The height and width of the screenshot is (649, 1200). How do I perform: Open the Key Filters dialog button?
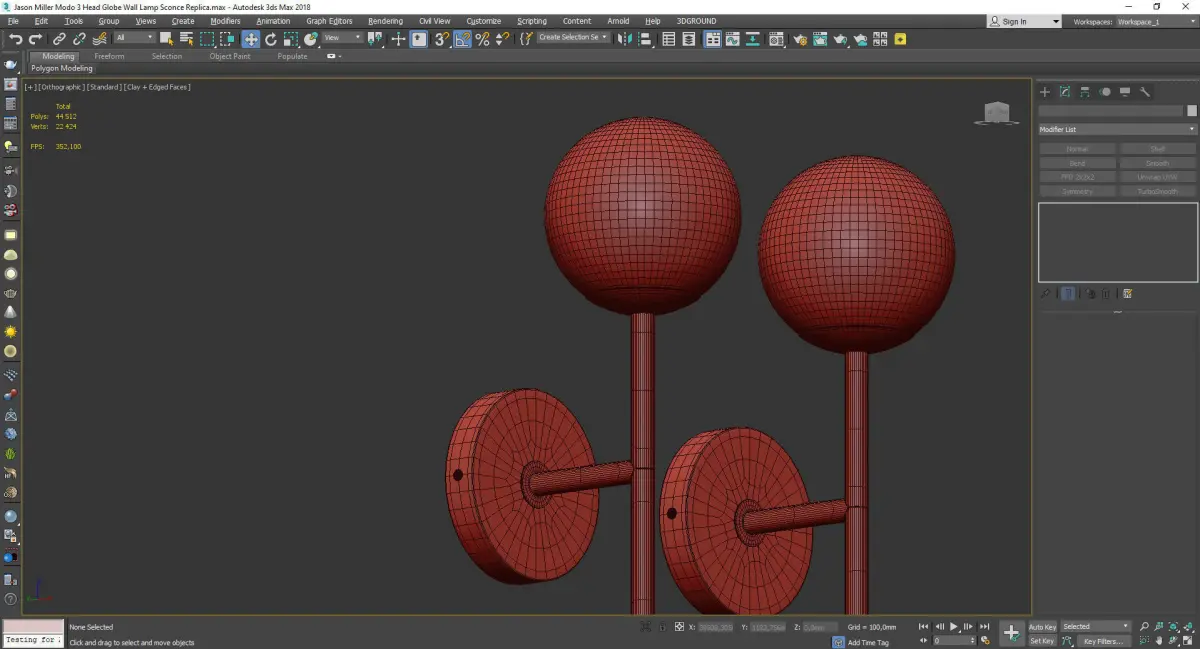tap(1103, 641)
